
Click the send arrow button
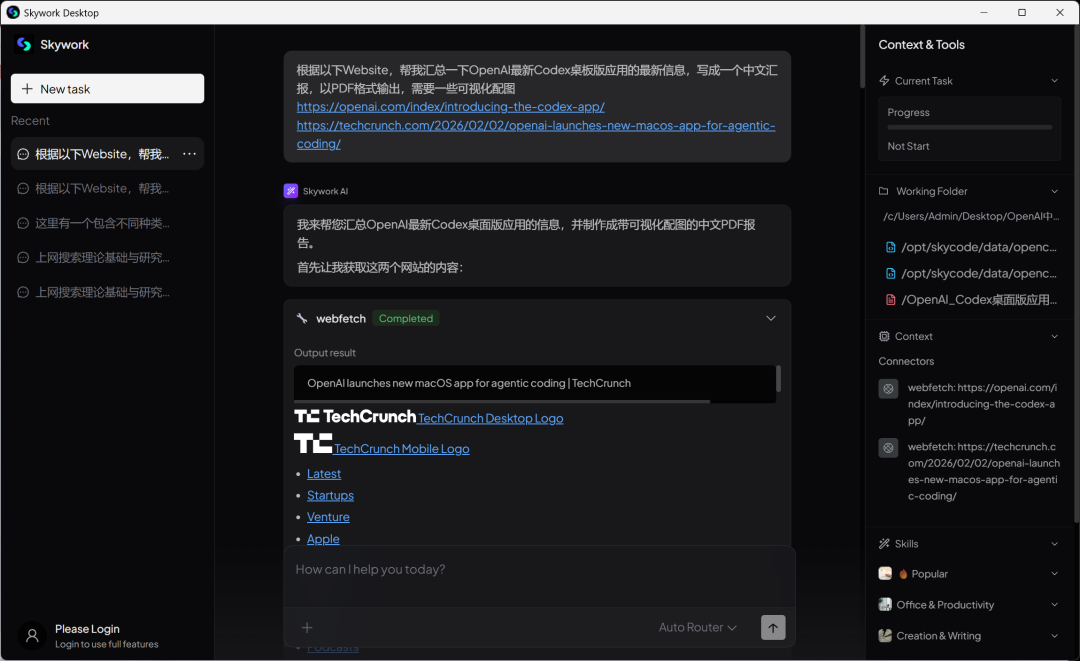tap(773, 627)
